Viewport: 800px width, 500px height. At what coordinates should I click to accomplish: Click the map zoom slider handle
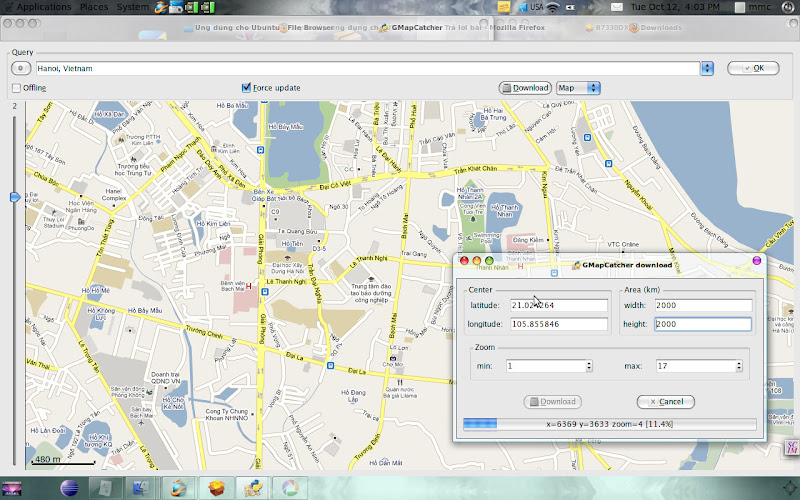pyautogui.click(x=15, y=197)
